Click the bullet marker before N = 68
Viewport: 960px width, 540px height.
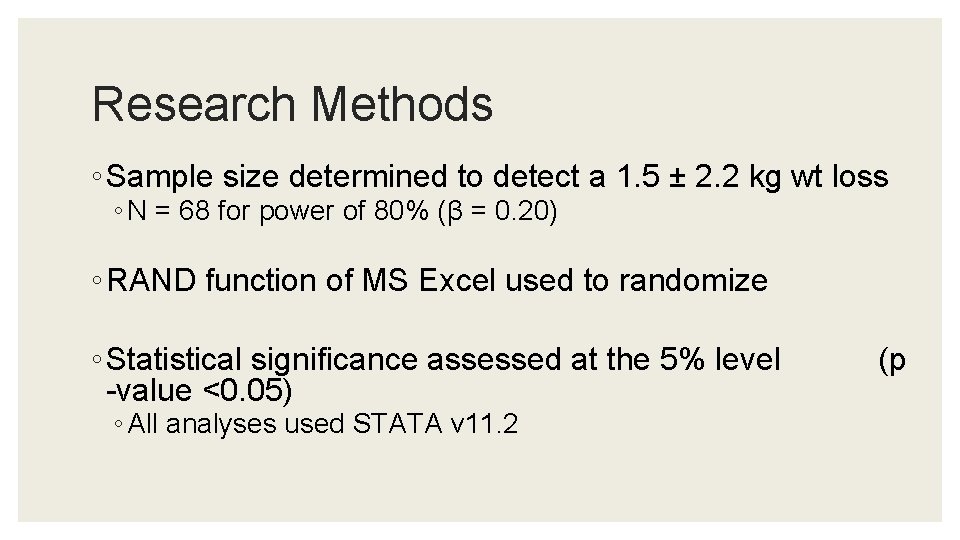(x=119, y=211)
